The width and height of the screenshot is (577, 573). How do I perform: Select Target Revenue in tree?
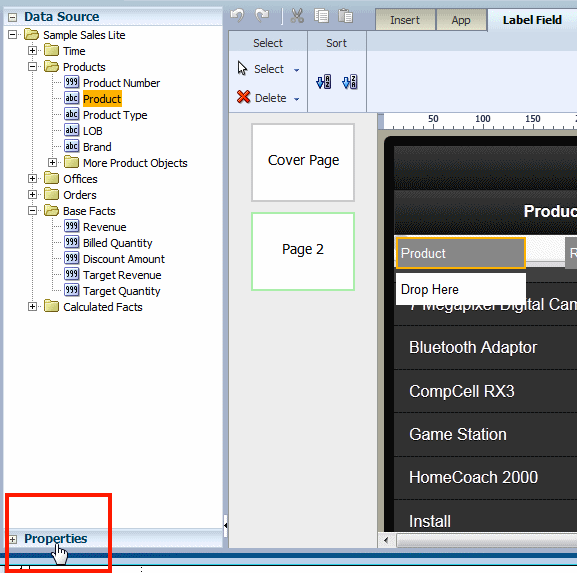point(122,275)
